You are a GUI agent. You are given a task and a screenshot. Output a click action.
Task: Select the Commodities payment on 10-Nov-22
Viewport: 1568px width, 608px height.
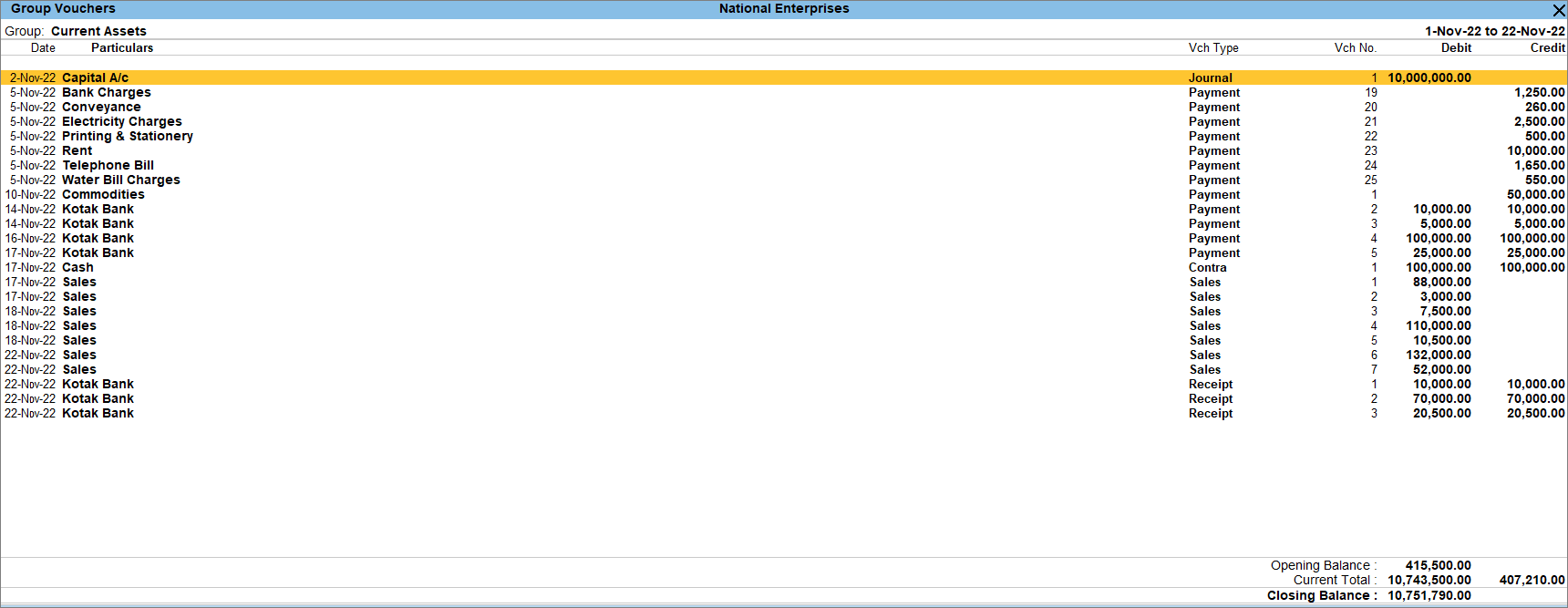coord(784,194)
